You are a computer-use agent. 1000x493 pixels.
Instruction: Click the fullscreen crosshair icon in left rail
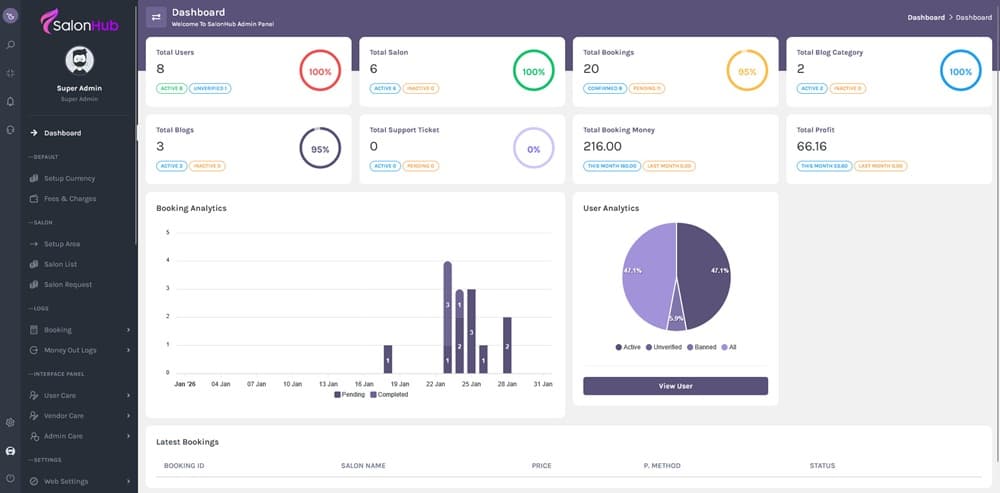click(10, 73)
